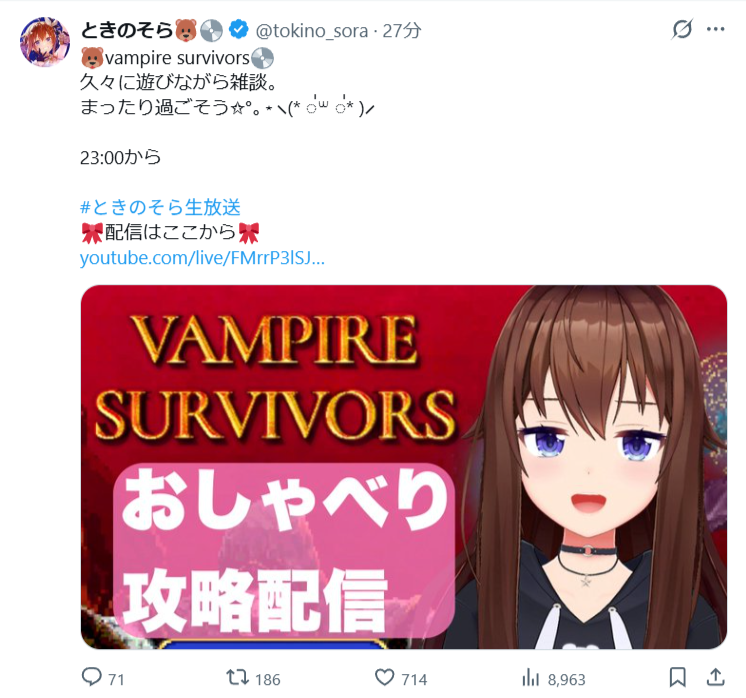Viewport: 746px width, 698px height.
Task: Open the youtube.com/live stream link
Action: [x=202, y=258]
